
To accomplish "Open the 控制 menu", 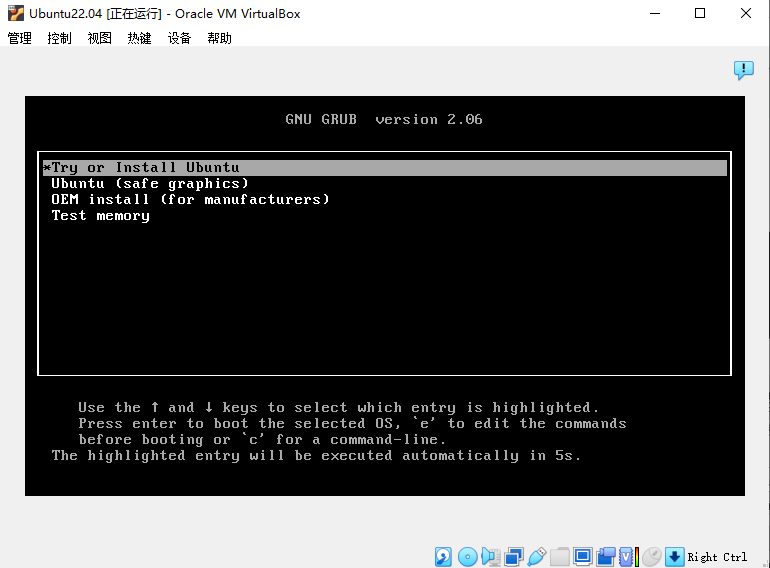I will [60, 38].
